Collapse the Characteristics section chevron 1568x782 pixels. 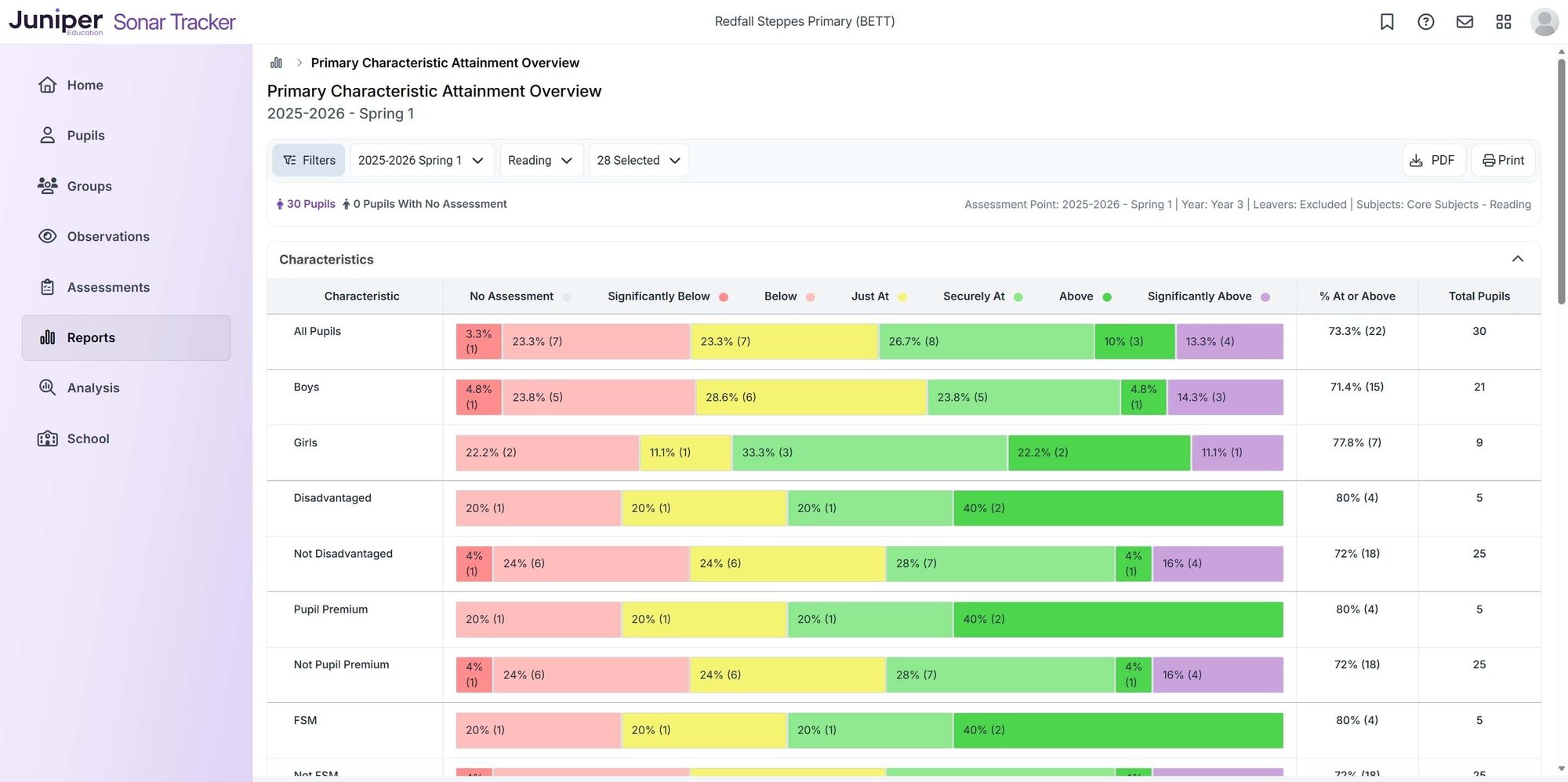1519,258
